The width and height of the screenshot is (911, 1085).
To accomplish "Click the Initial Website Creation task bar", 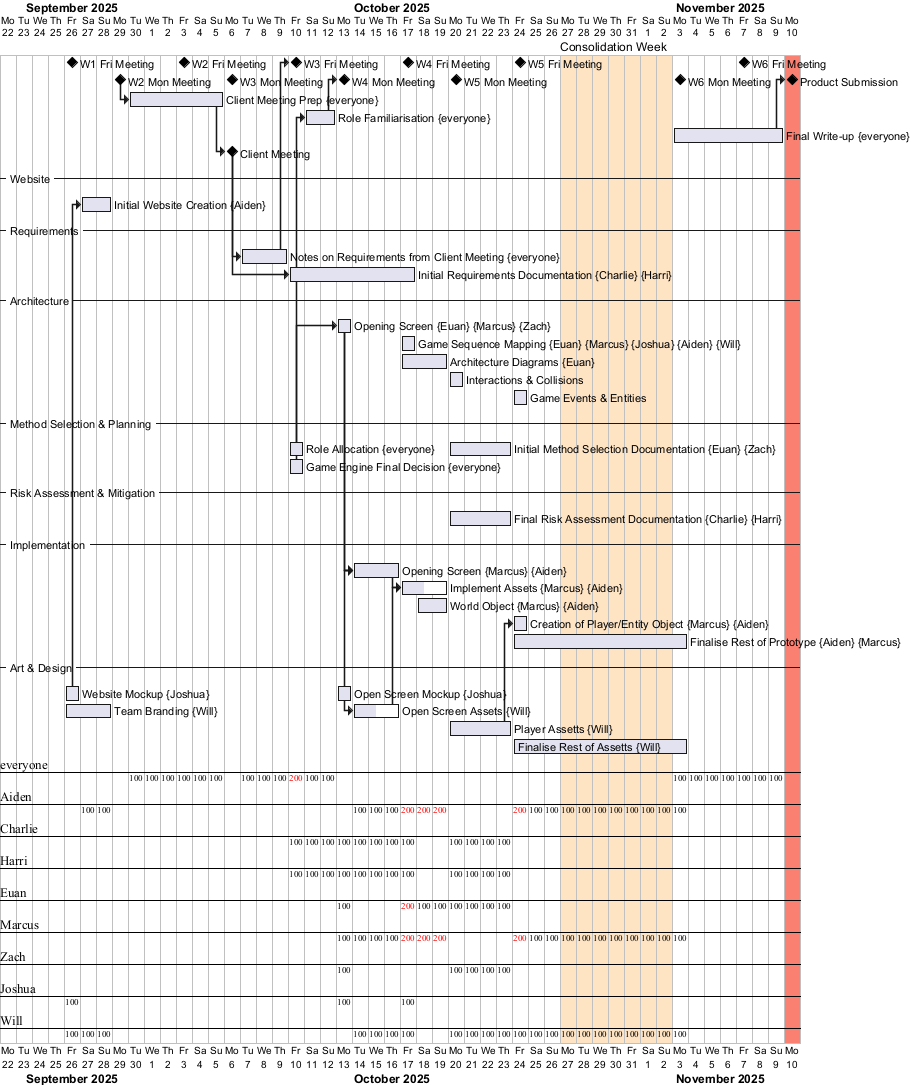I will pyautogui.click(x=96, y=204).
